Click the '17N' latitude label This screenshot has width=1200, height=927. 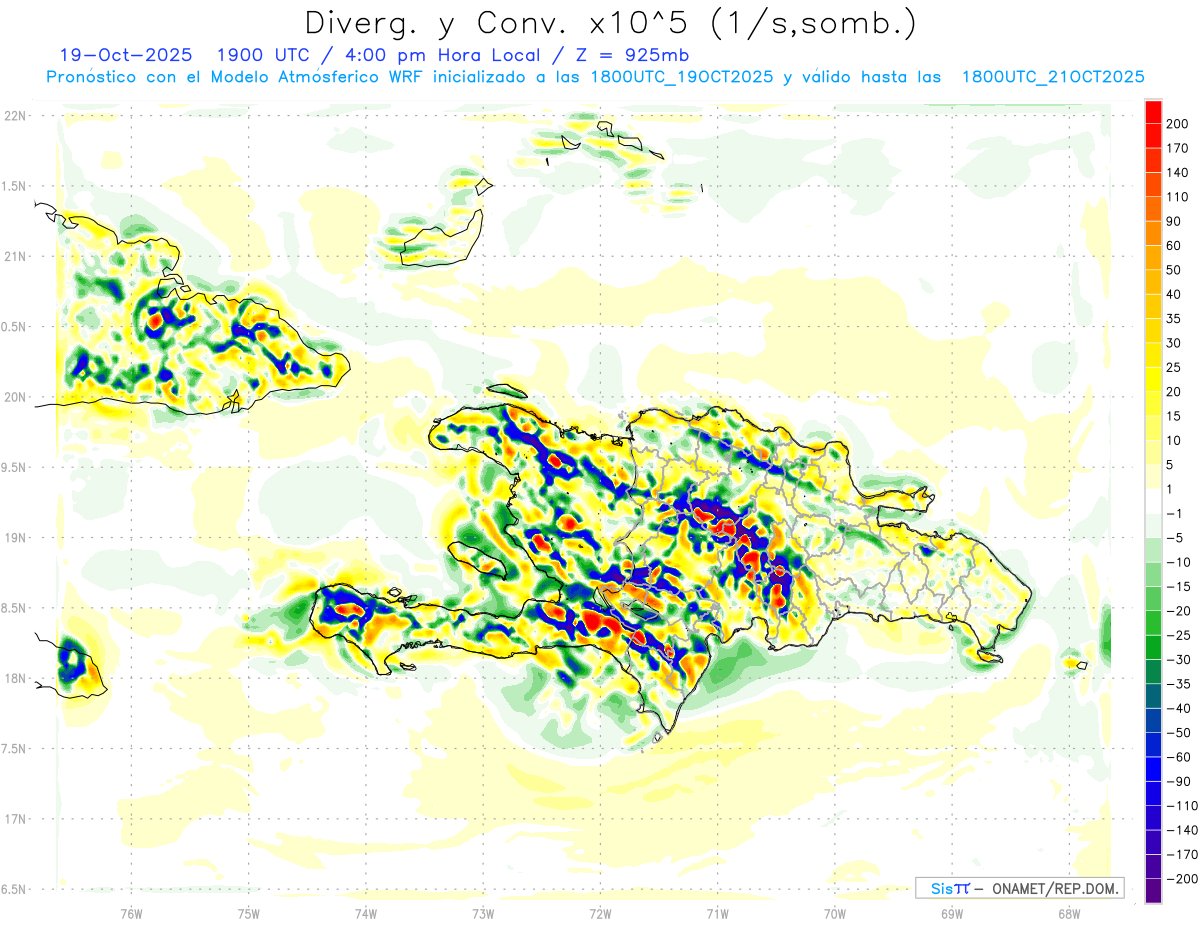pyautogui.click(x=17, y=819)
